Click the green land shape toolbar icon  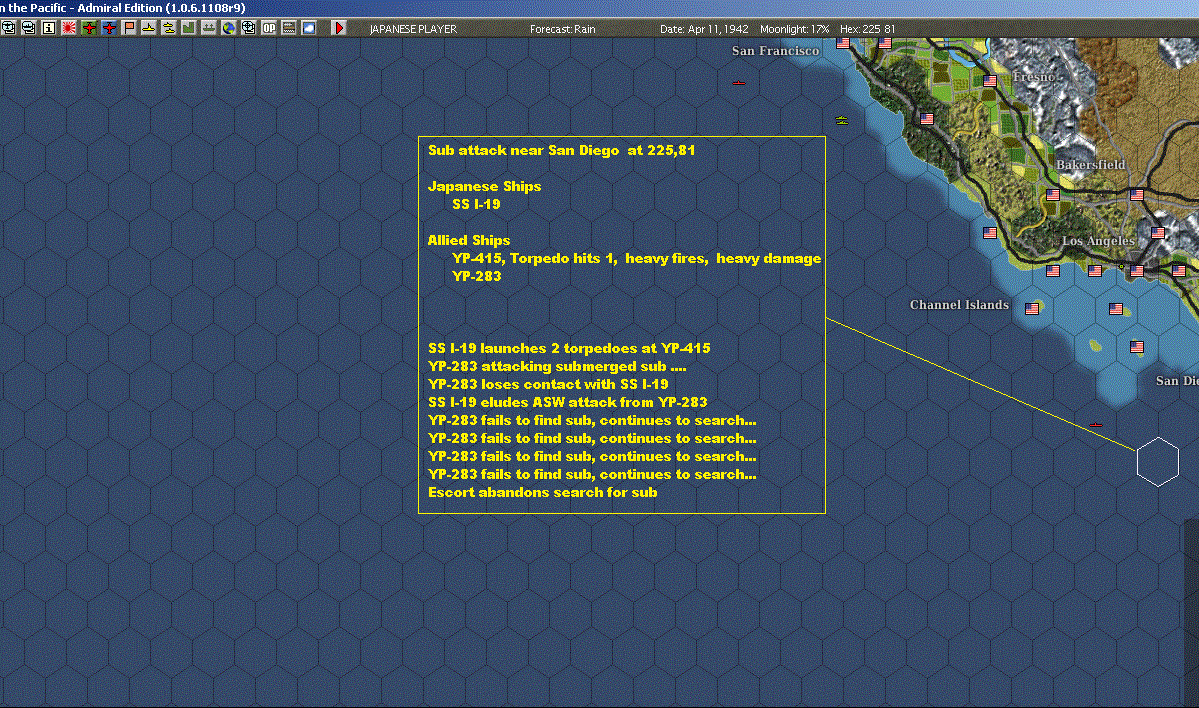coord(188,28)
